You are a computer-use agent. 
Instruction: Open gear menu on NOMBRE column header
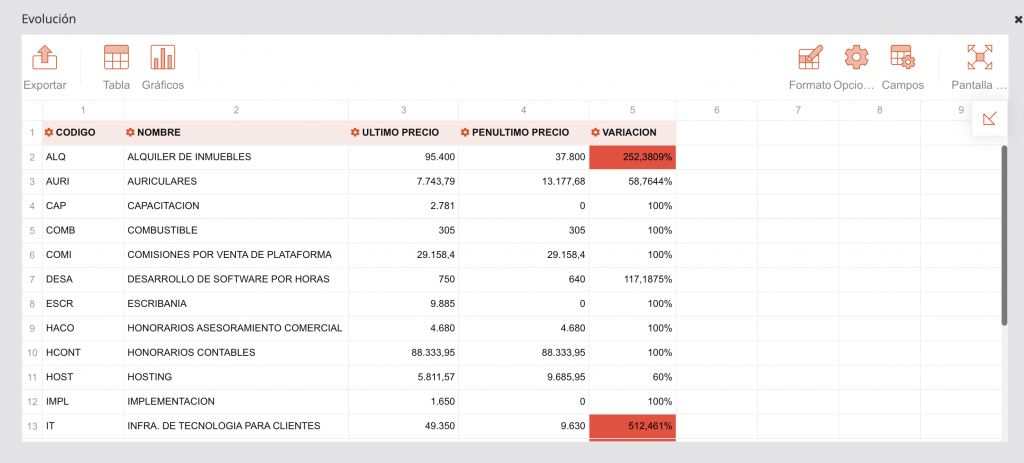[x=130, y=133]
